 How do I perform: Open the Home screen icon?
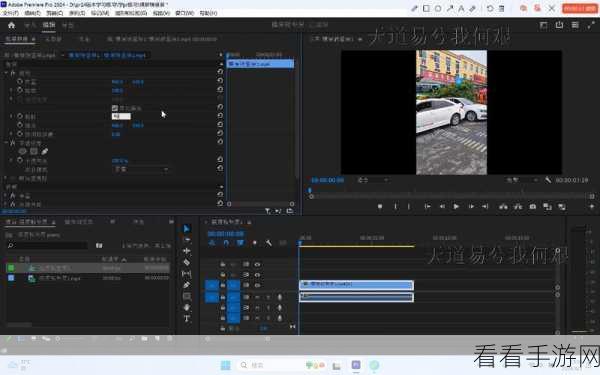point(11,25)
